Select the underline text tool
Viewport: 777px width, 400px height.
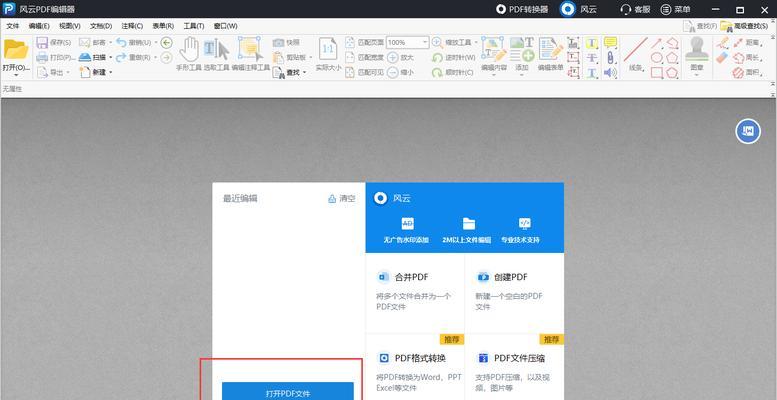click(x=592, y=73)
